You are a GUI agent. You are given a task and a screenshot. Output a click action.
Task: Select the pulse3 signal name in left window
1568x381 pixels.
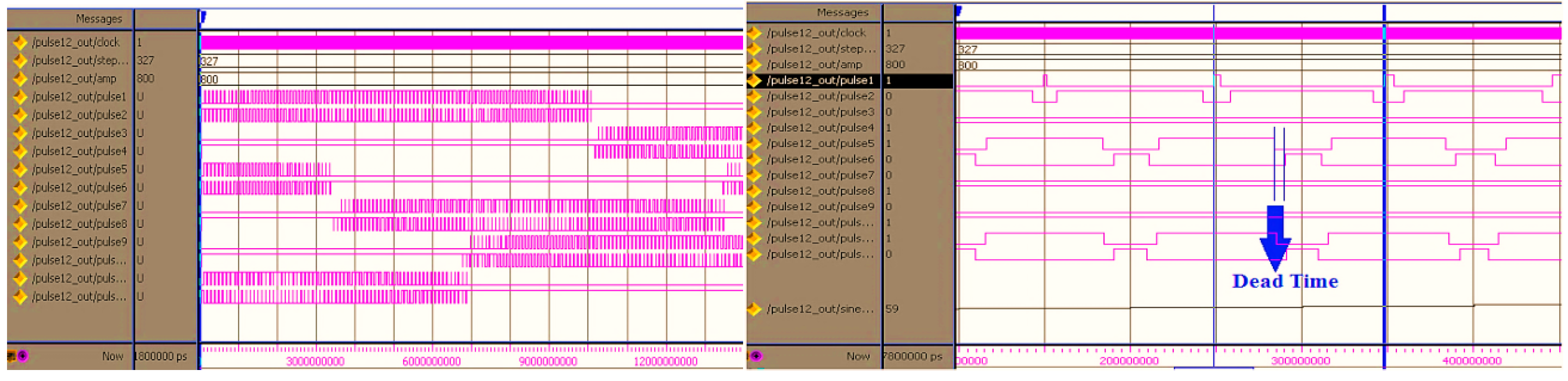pyautogui.click(x=79, y=133)
